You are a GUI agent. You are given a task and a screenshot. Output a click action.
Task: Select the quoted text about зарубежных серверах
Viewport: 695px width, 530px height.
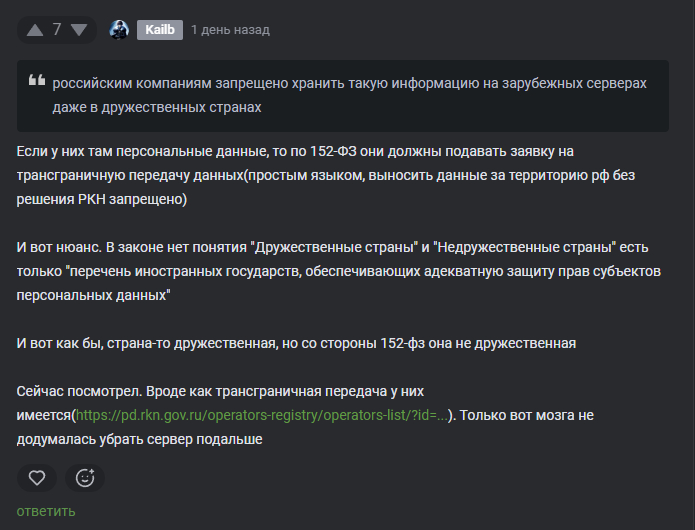[x=349, y=95]
